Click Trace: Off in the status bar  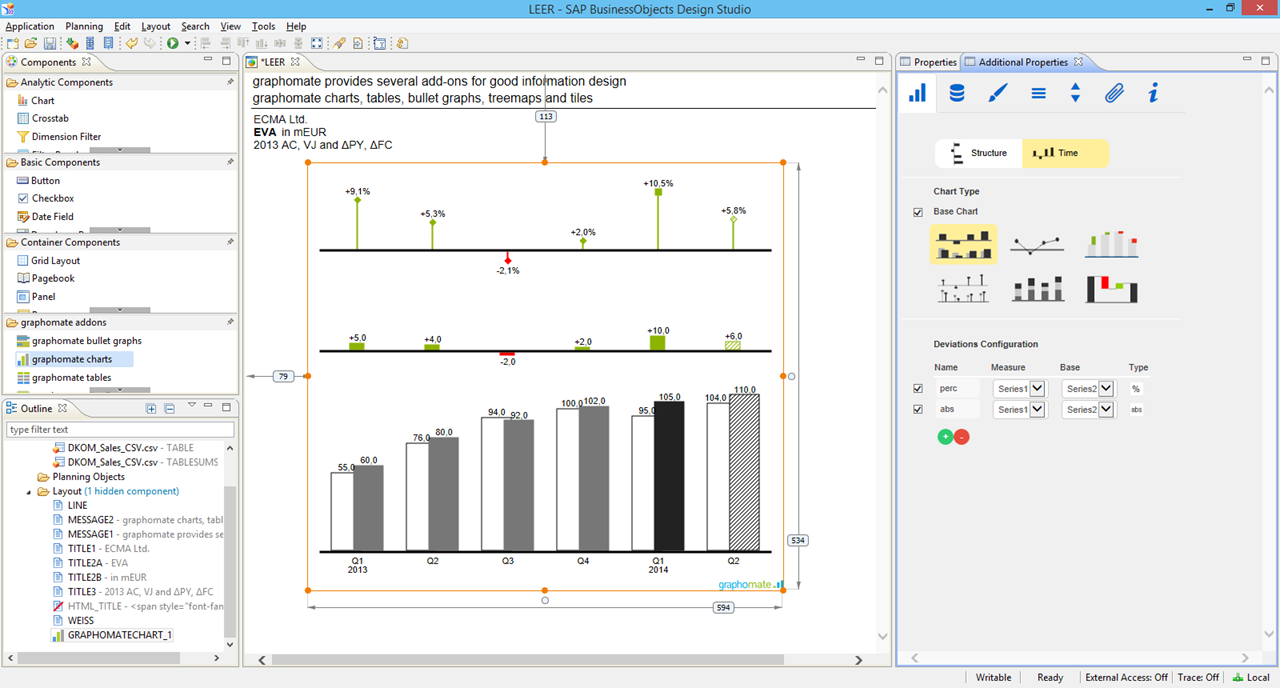pos(1198,677)
